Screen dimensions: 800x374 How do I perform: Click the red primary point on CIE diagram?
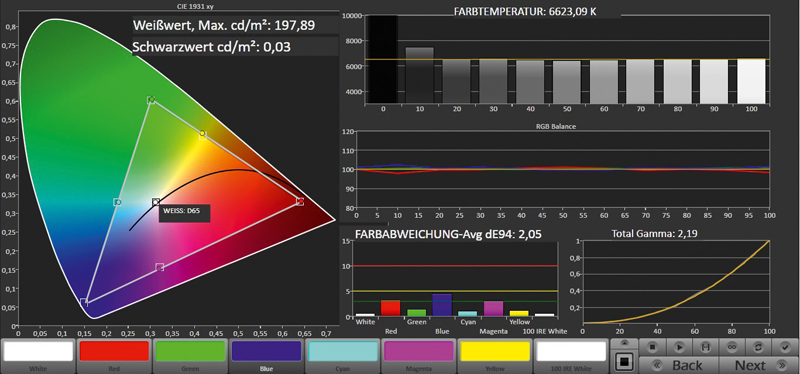[x=300, y=202]
